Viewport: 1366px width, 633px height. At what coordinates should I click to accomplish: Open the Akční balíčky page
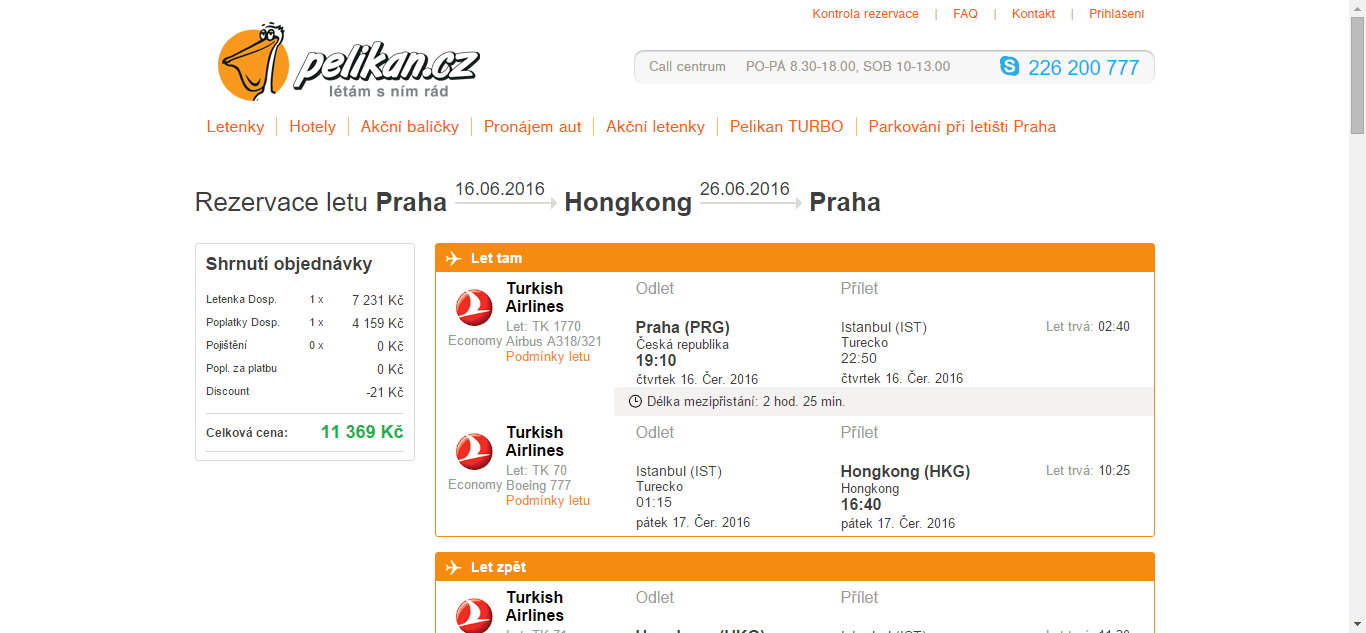409,127
